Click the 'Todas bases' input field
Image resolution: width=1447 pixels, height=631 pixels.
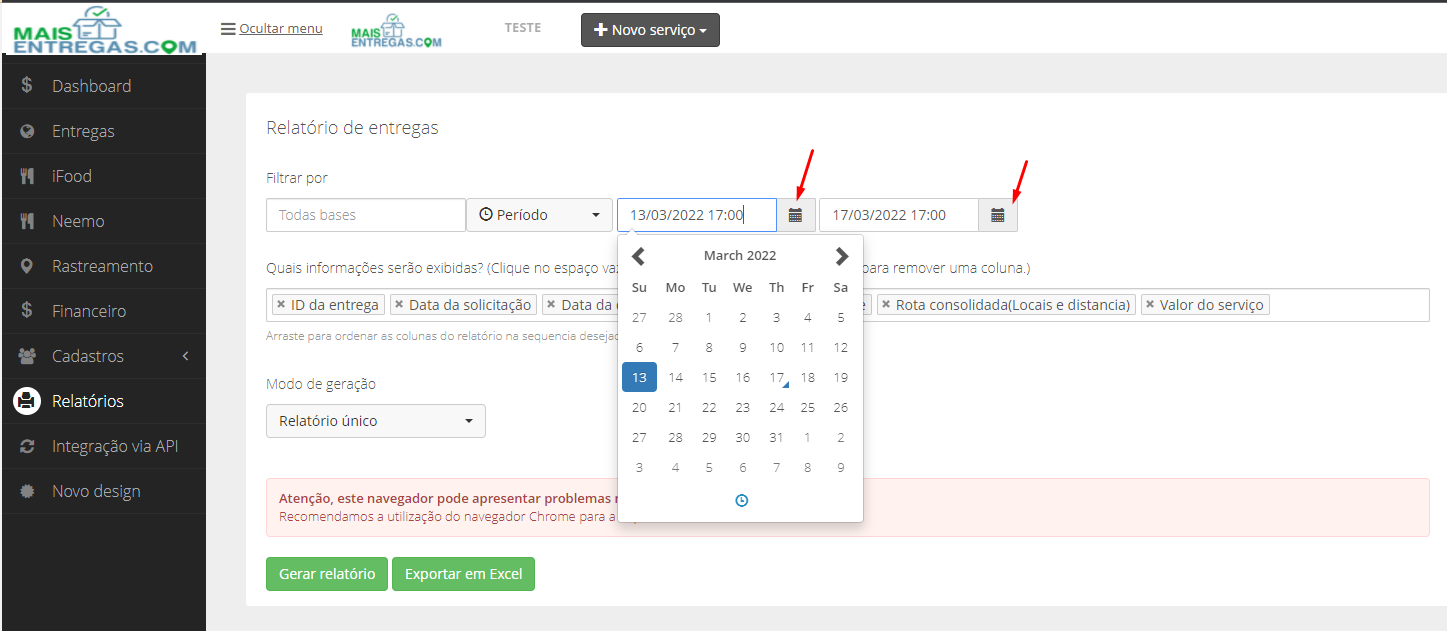[x=366, y=215]
